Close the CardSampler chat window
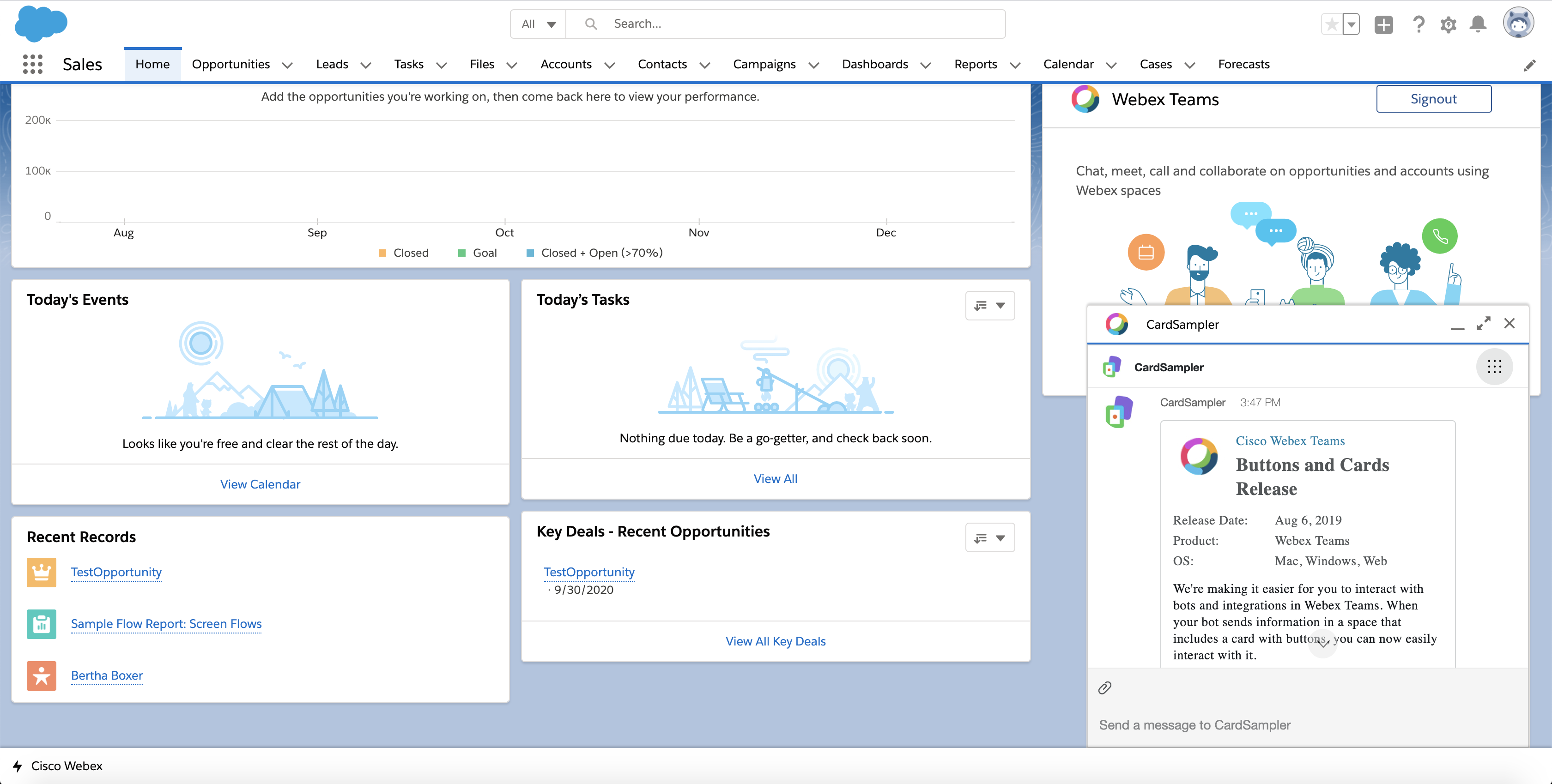The height and width of the screenshot is (784, 1552). pos(1509,324)
